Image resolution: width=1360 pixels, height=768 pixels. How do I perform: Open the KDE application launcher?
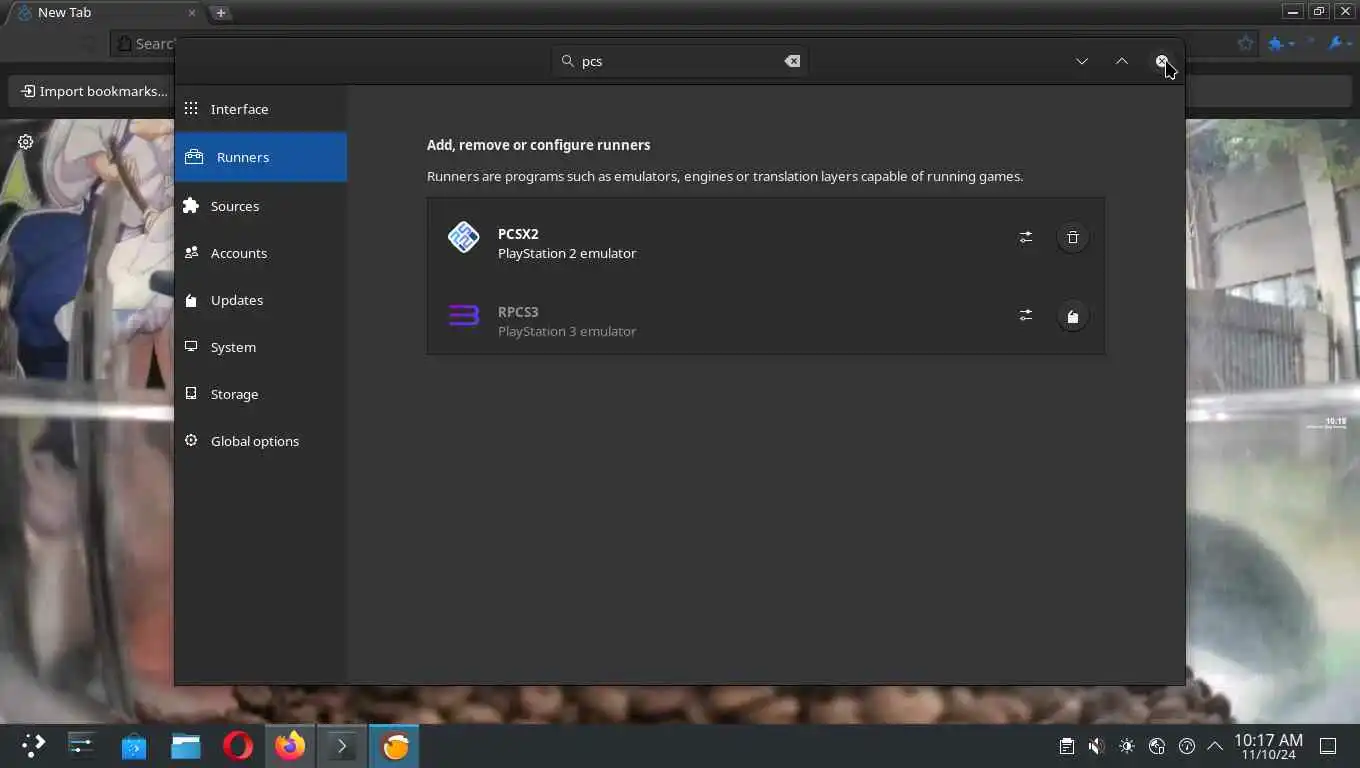33,745
